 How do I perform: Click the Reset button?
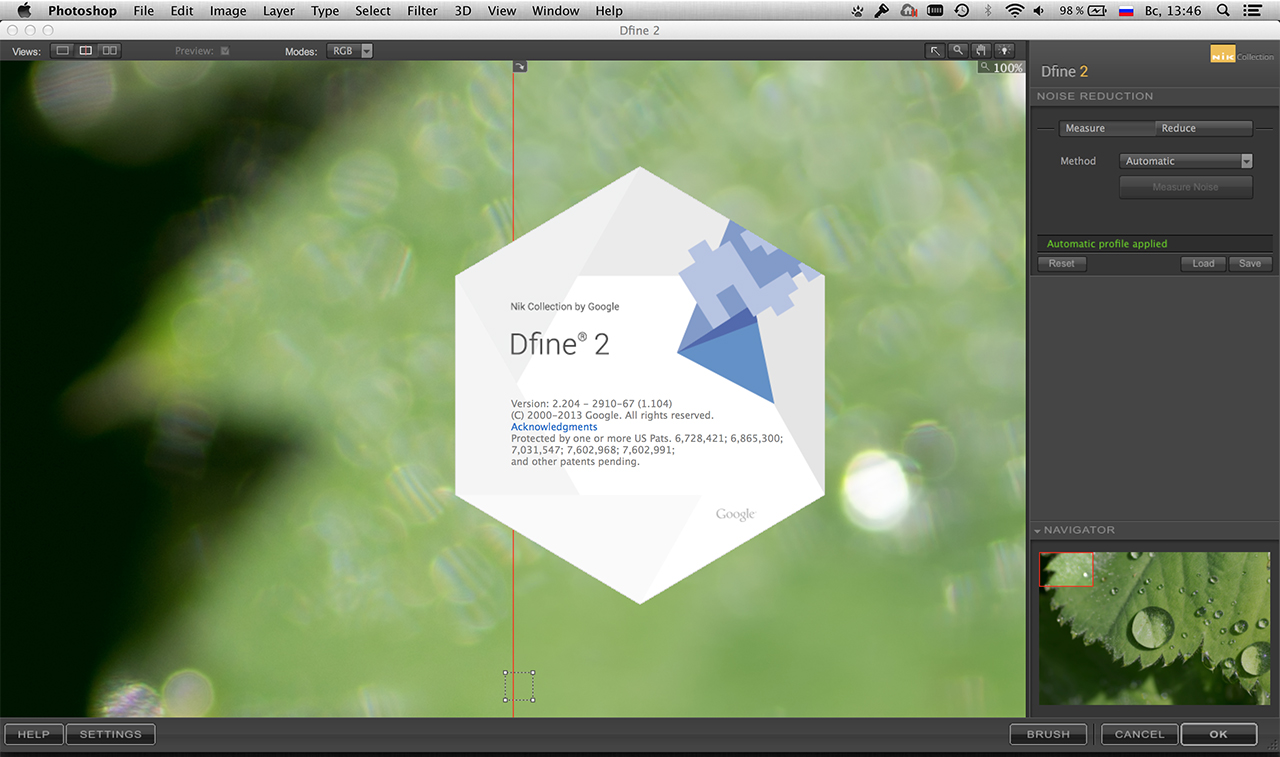tap(1062, 264)
